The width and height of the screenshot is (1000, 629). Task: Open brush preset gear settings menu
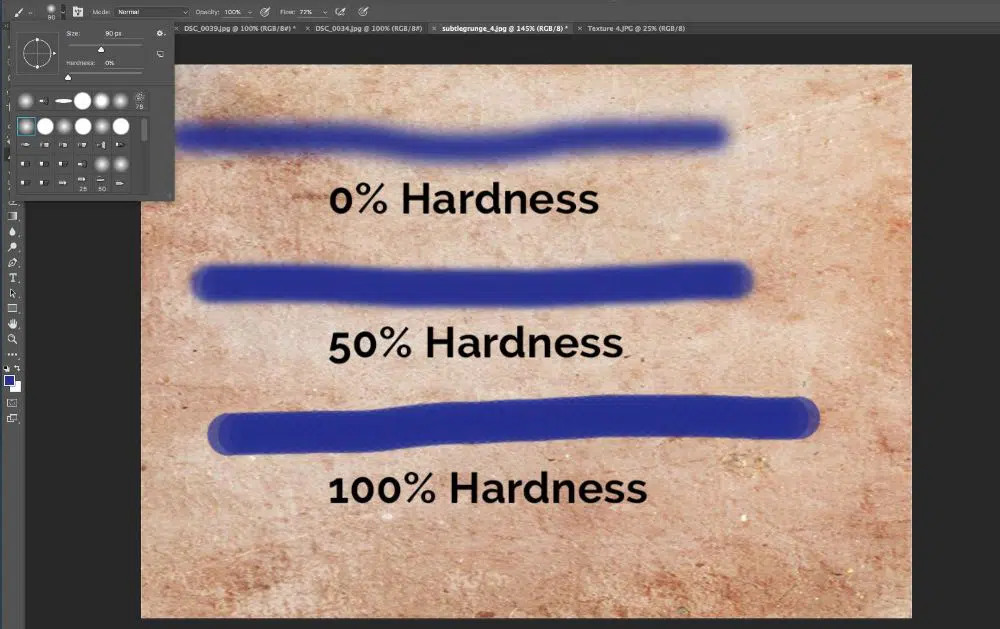[x=160, y=33]
